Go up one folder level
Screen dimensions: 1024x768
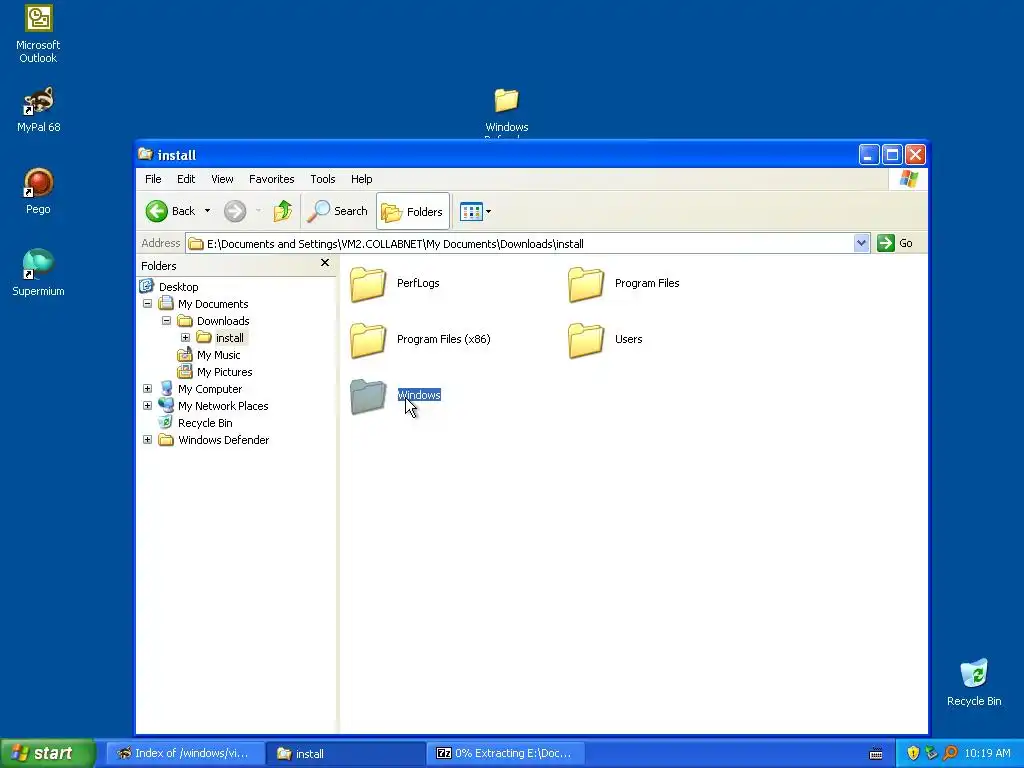point(282,211)
